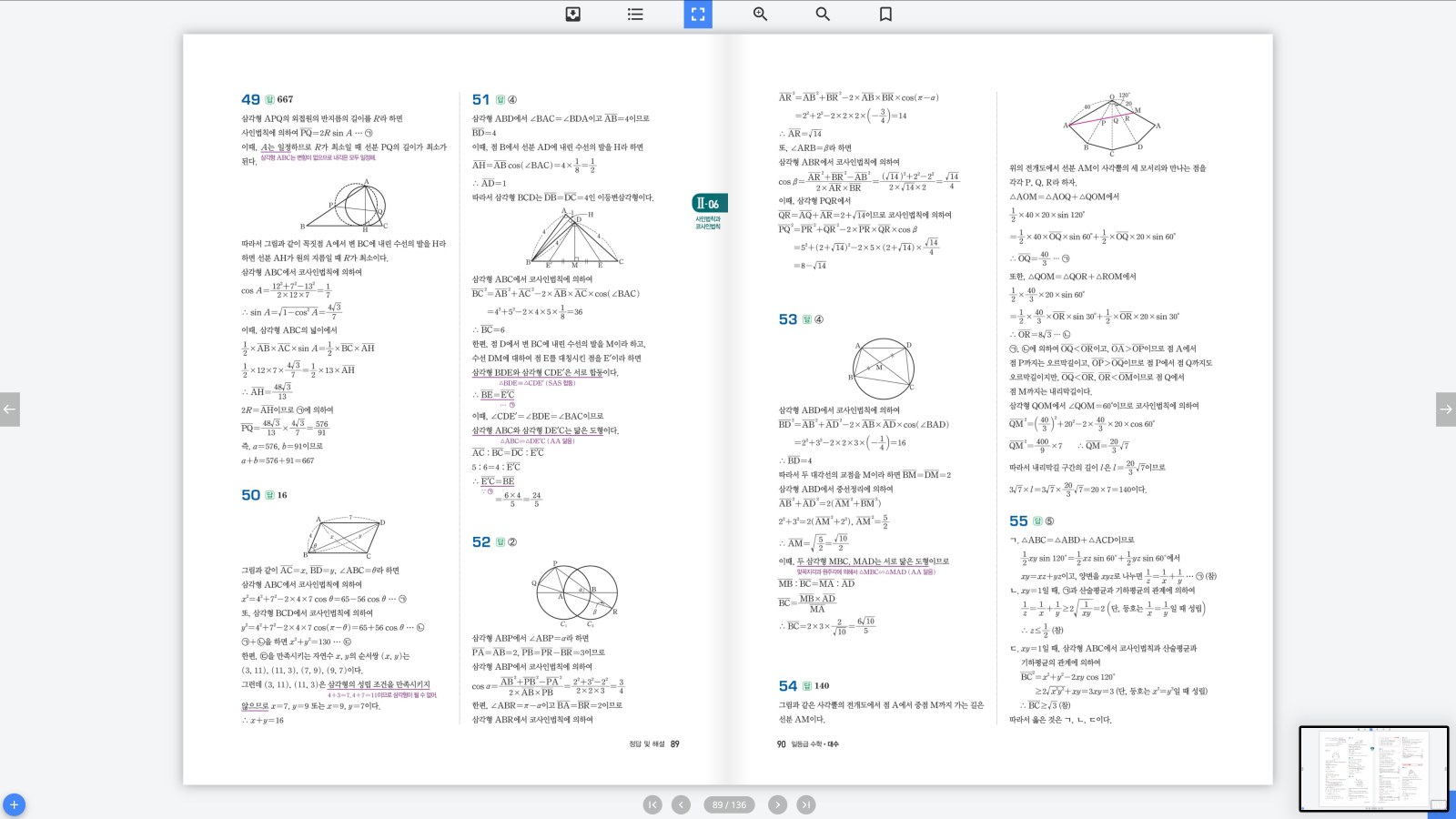Go to previous page using left edge arrow

point(9,409)
